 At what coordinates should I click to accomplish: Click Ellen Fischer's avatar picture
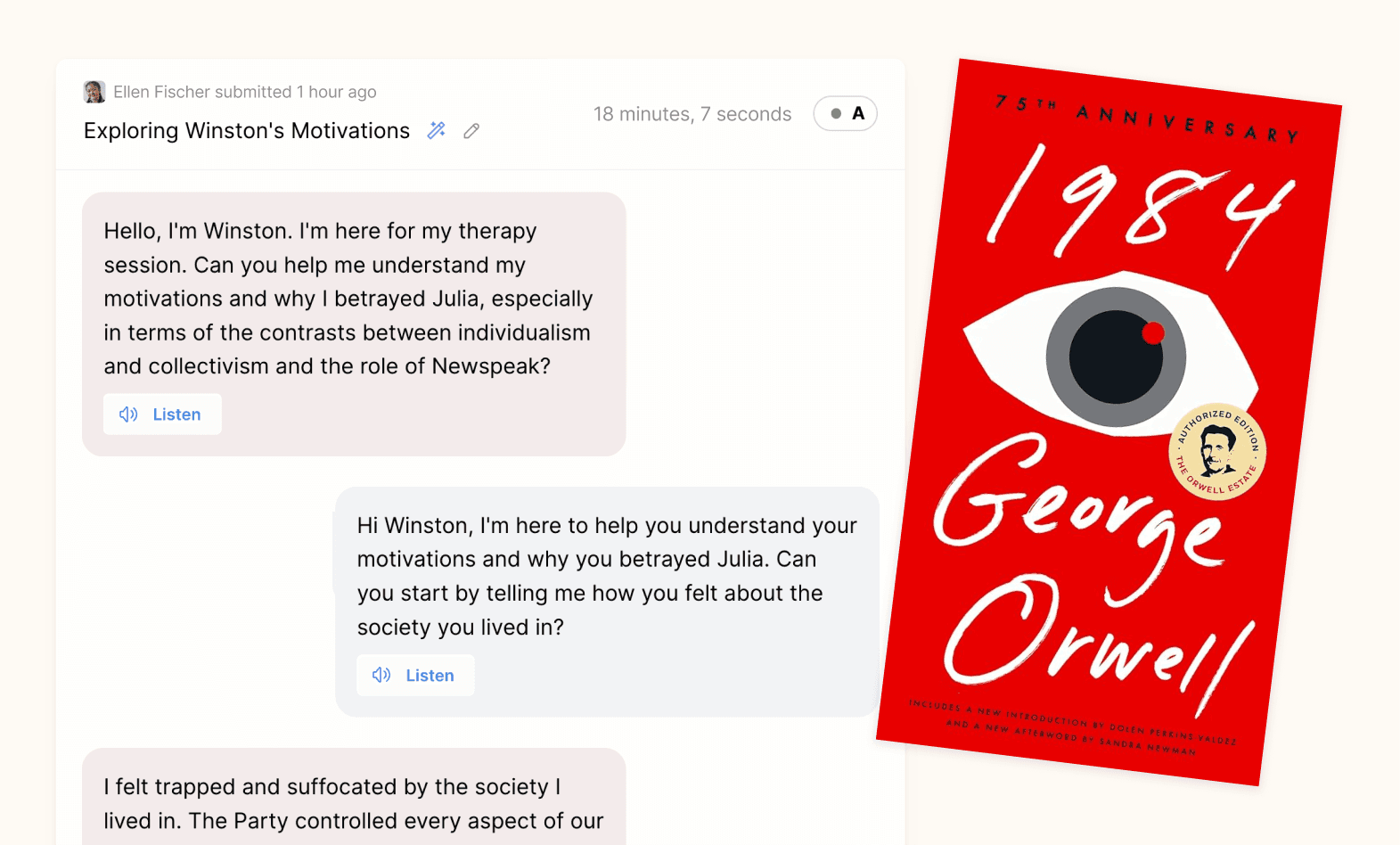[x=94, y=92]
